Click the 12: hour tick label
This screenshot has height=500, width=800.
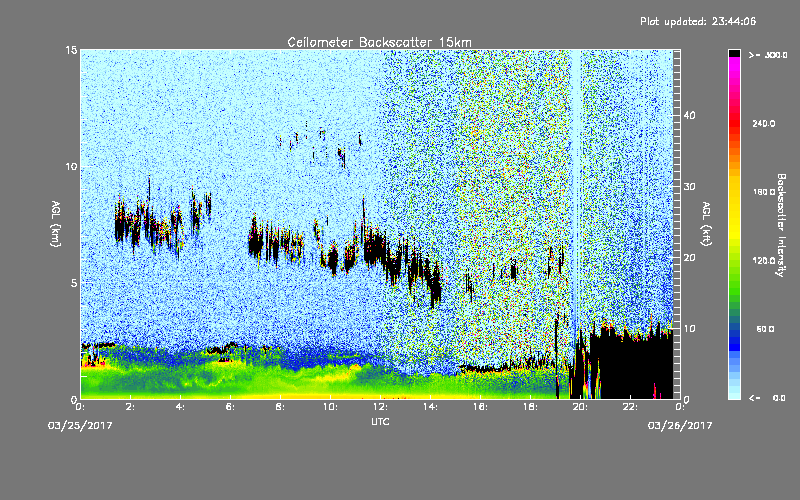tap(380, 407)
